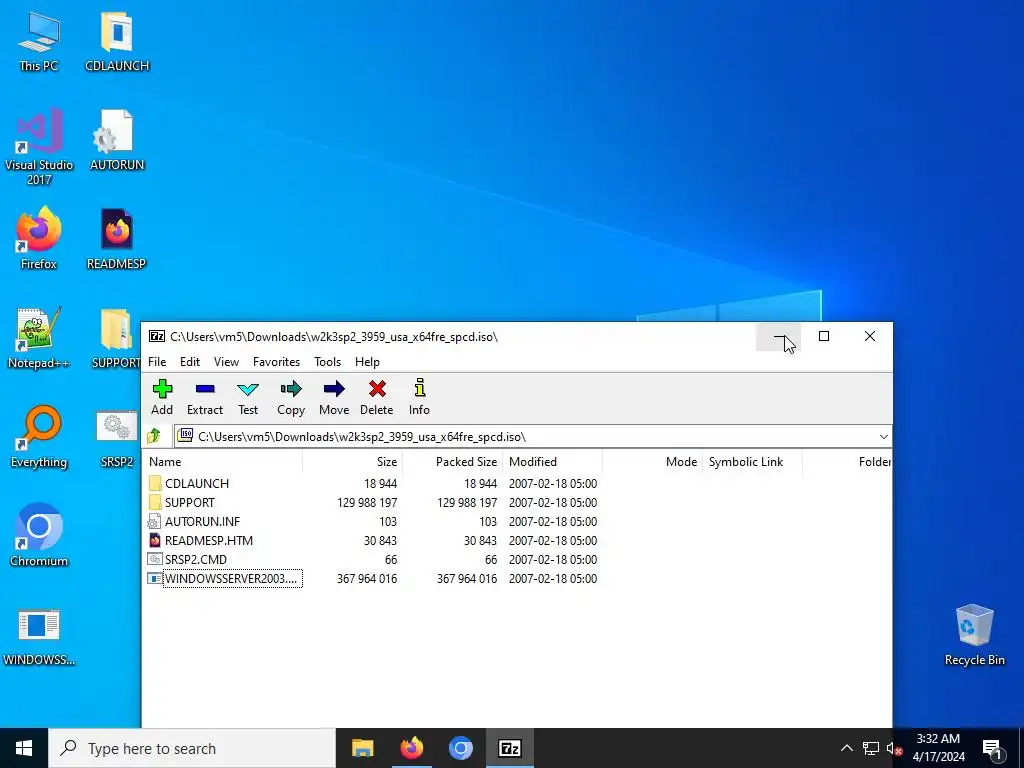
Task: Open the Favorites menu
Action: pyautogui.click(x=276, y=362)
